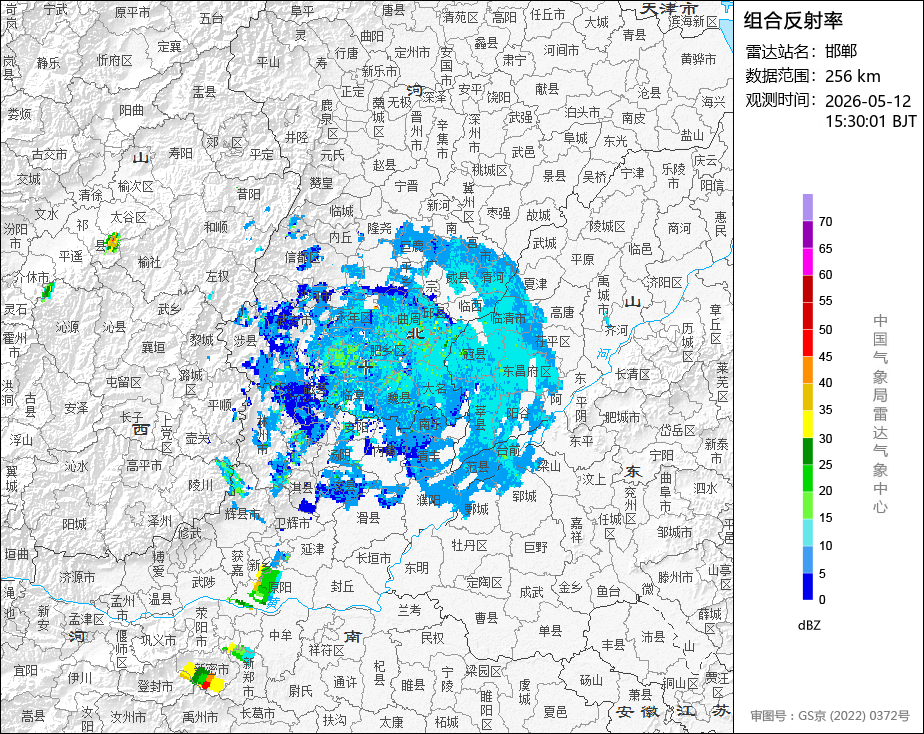Viewport: 924px width, 734px height.
Task: Click the radar station name '邯郸' in header
Action: click(x=841, y=51)
